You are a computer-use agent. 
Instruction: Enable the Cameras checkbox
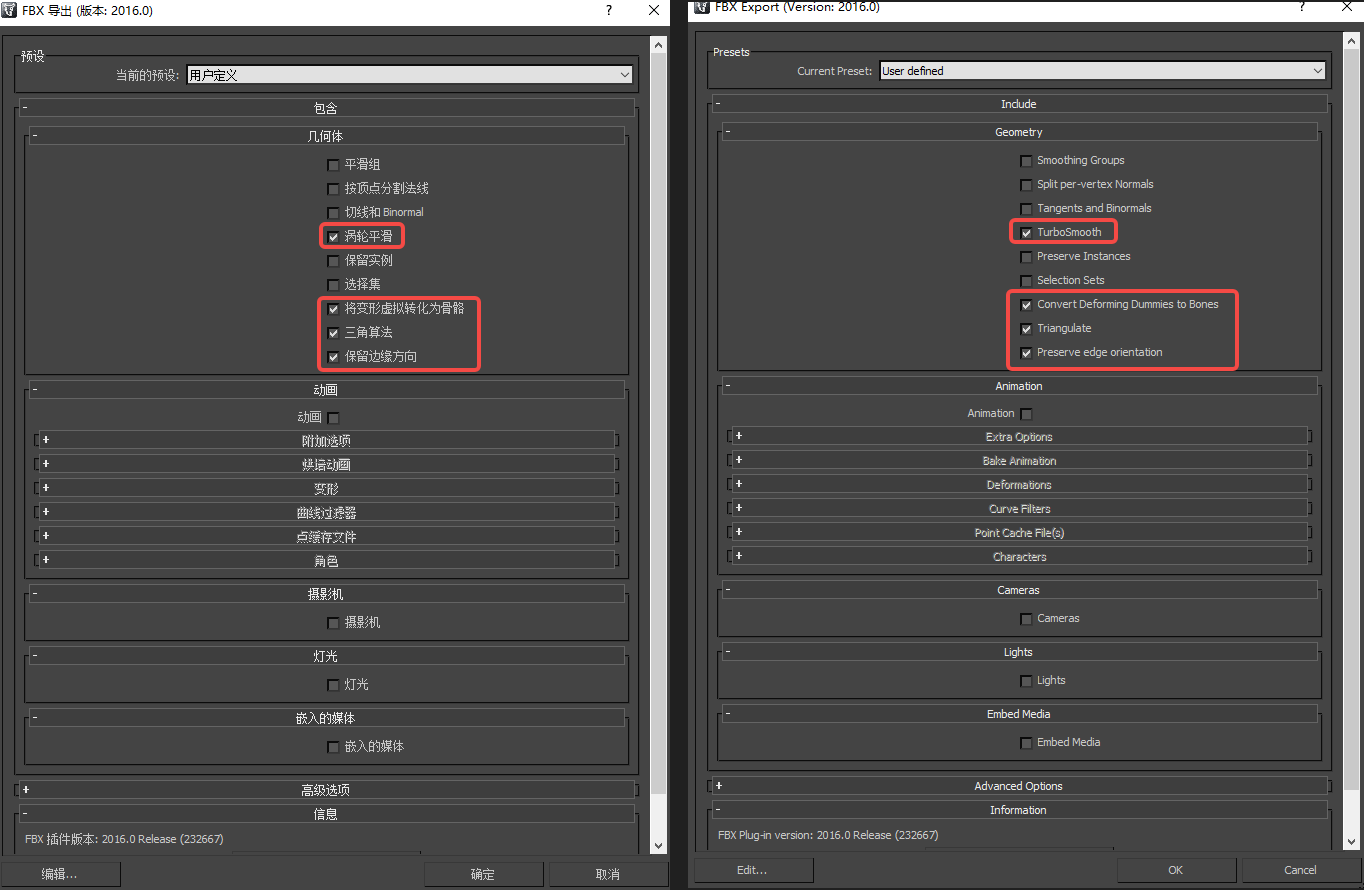(x=1026, y=619)
